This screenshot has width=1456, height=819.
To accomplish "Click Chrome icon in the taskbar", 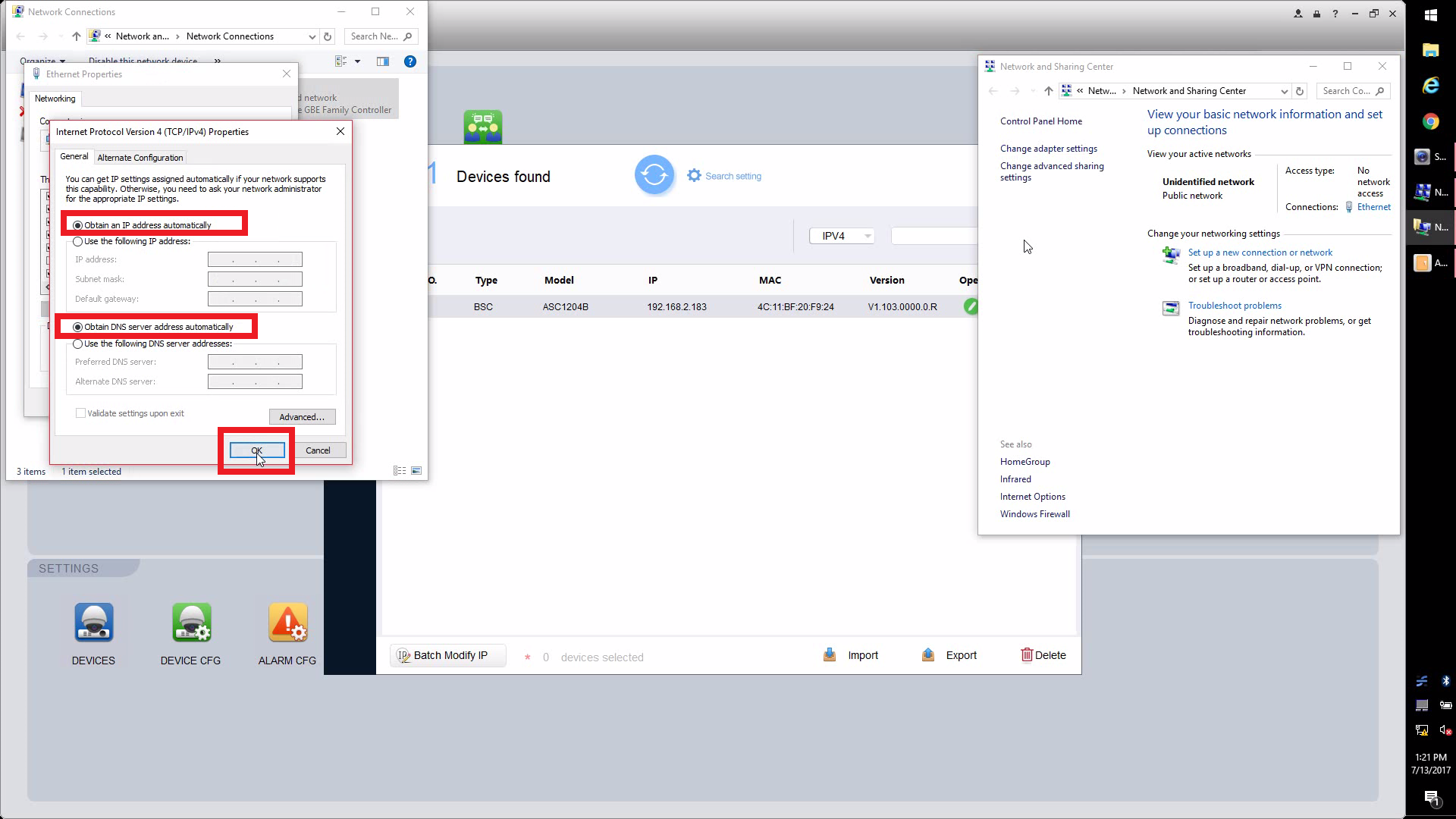I will [1430, 122].
